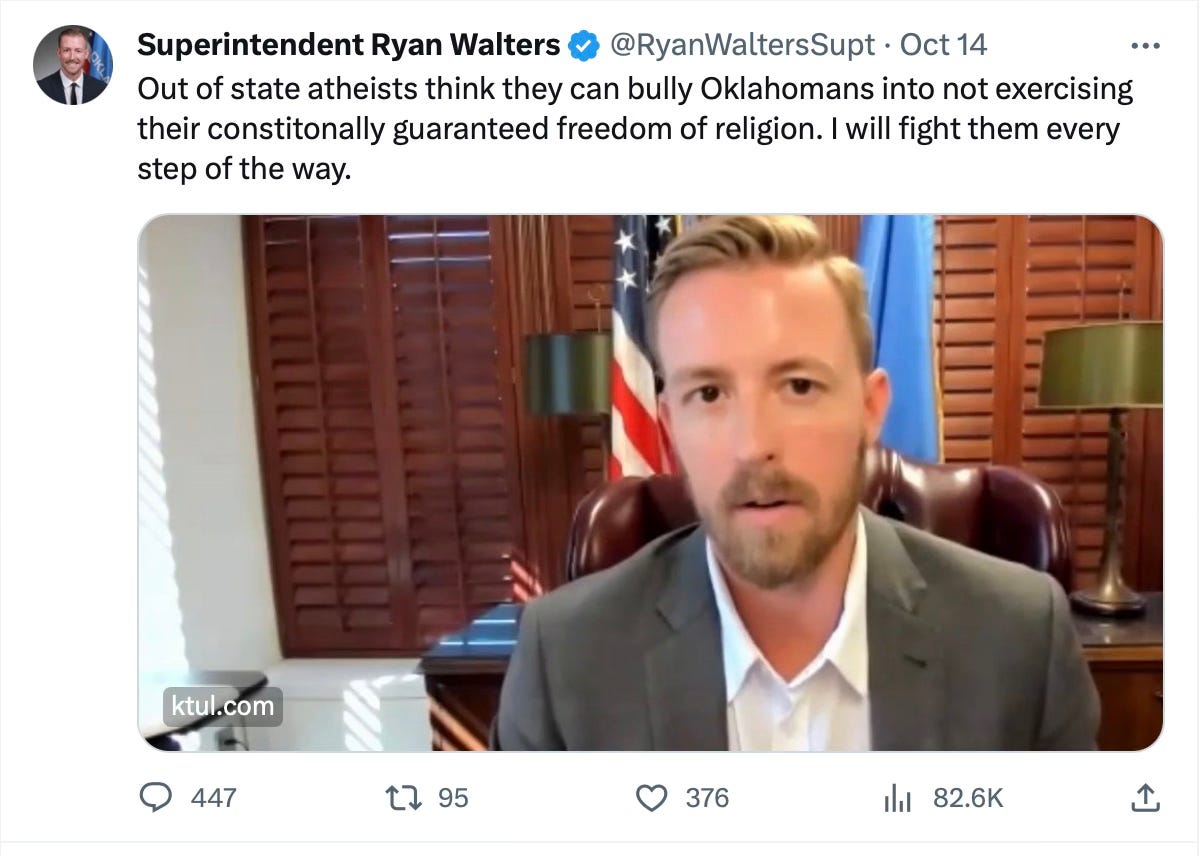
Task: Click the 95 reposts count
Action: pos(453,798)
